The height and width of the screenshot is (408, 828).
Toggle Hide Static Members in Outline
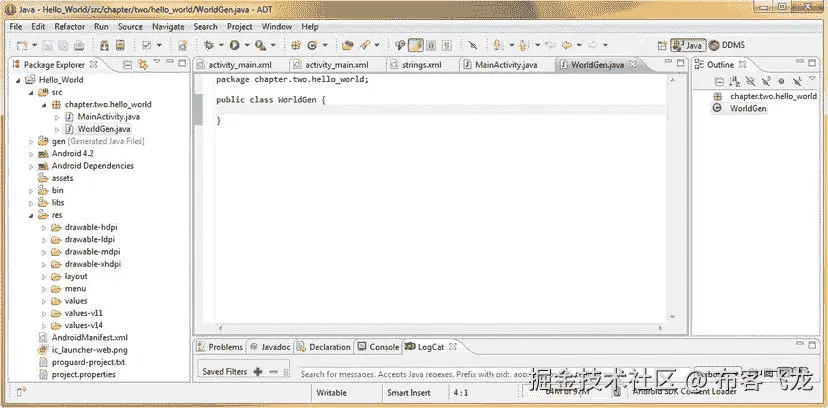coord(766,81)
